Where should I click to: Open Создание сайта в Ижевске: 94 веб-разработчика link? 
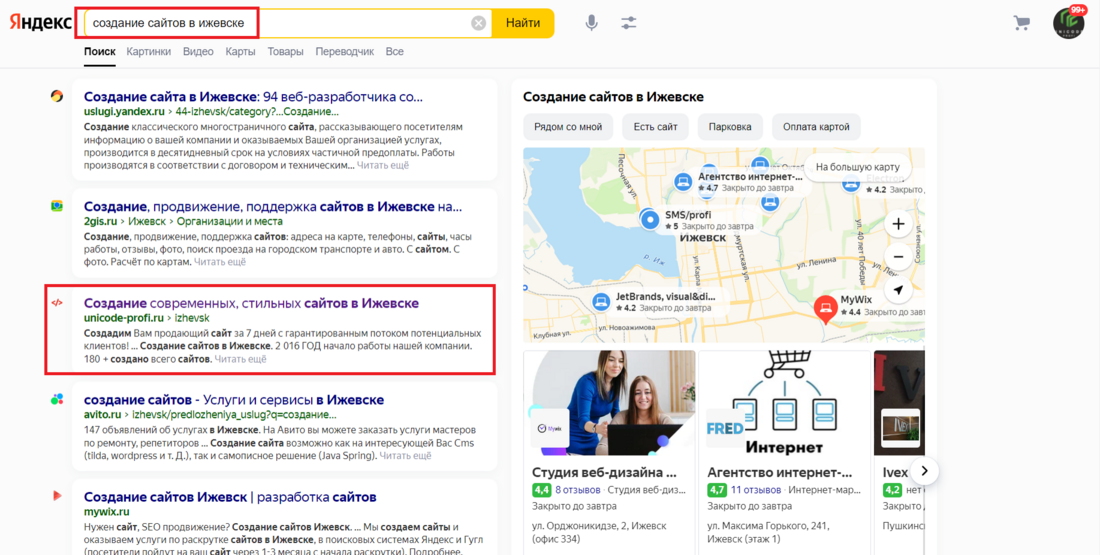[x=253, y=97]
